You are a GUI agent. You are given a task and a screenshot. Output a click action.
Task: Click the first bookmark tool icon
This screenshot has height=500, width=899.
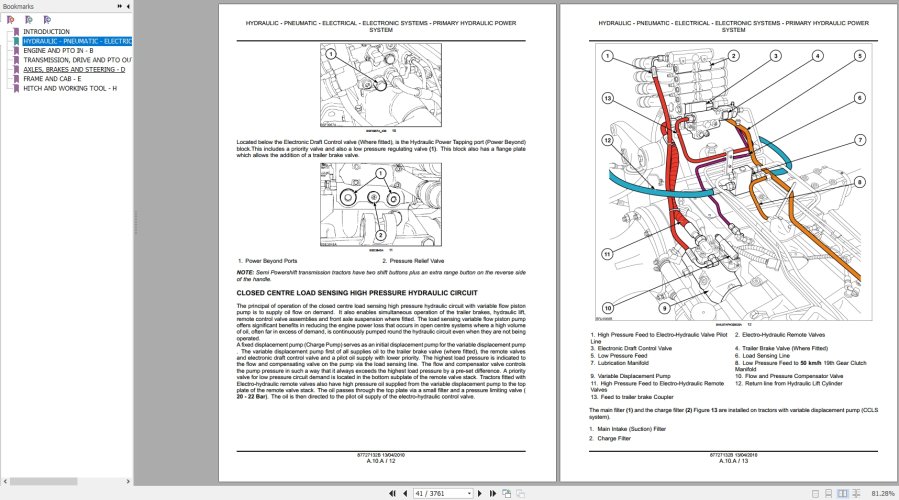pyautogui.click(x=10, y=19)
